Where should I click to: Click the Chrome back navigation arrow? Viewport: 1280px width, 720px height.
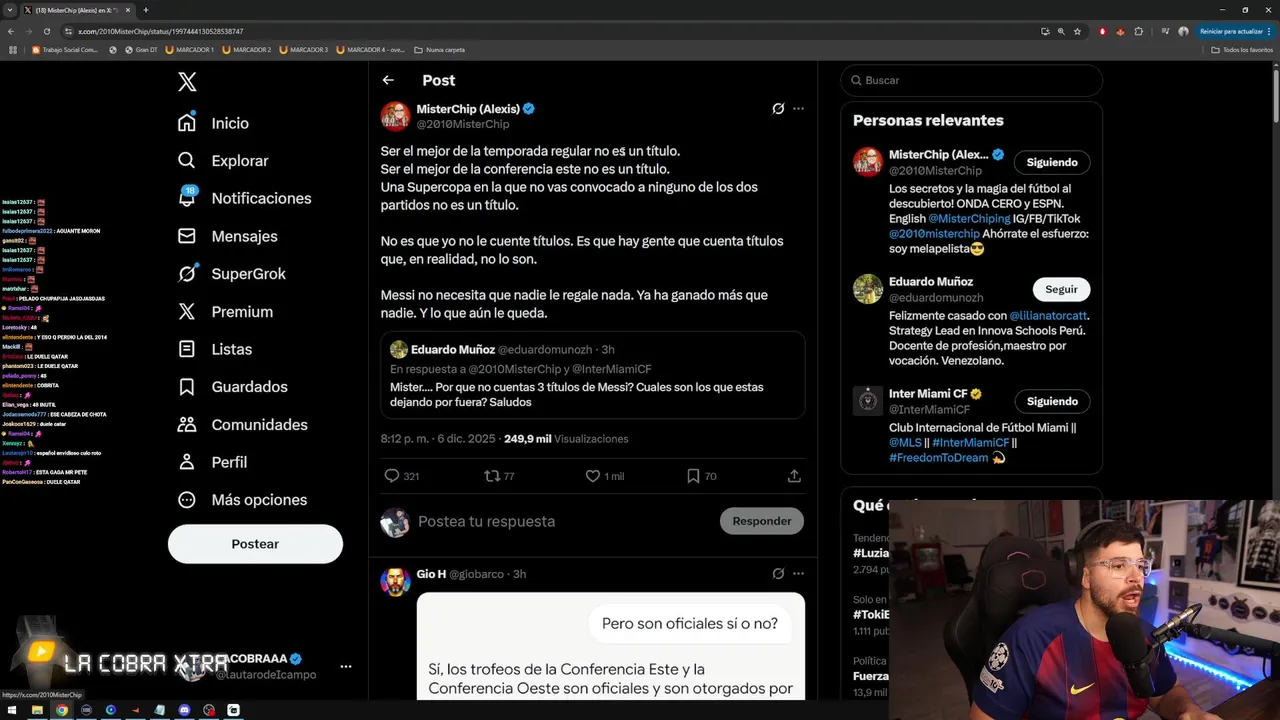pos(11,31)
